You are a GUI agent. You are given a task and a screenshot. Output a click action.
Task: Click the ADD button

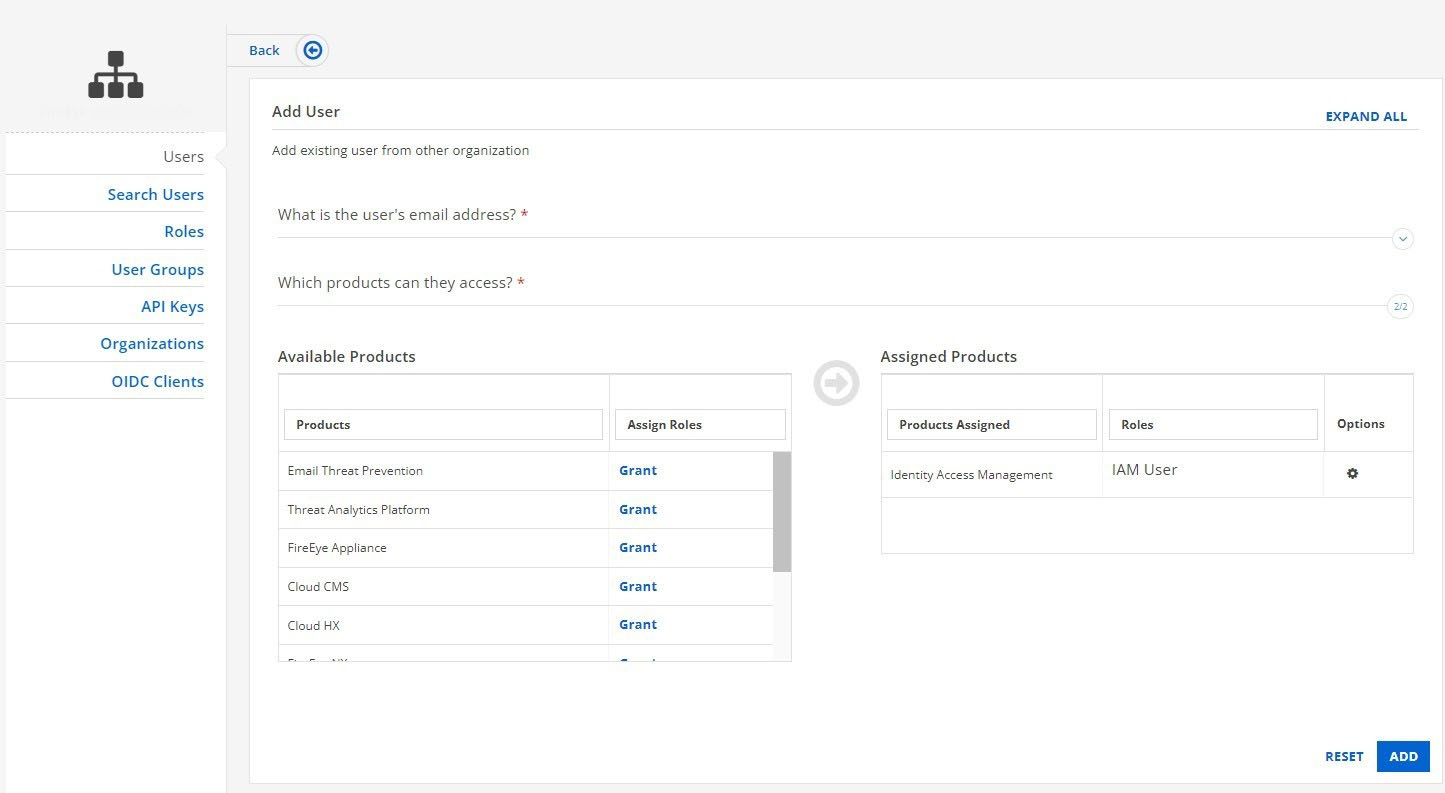click(x=1403, y=756)
